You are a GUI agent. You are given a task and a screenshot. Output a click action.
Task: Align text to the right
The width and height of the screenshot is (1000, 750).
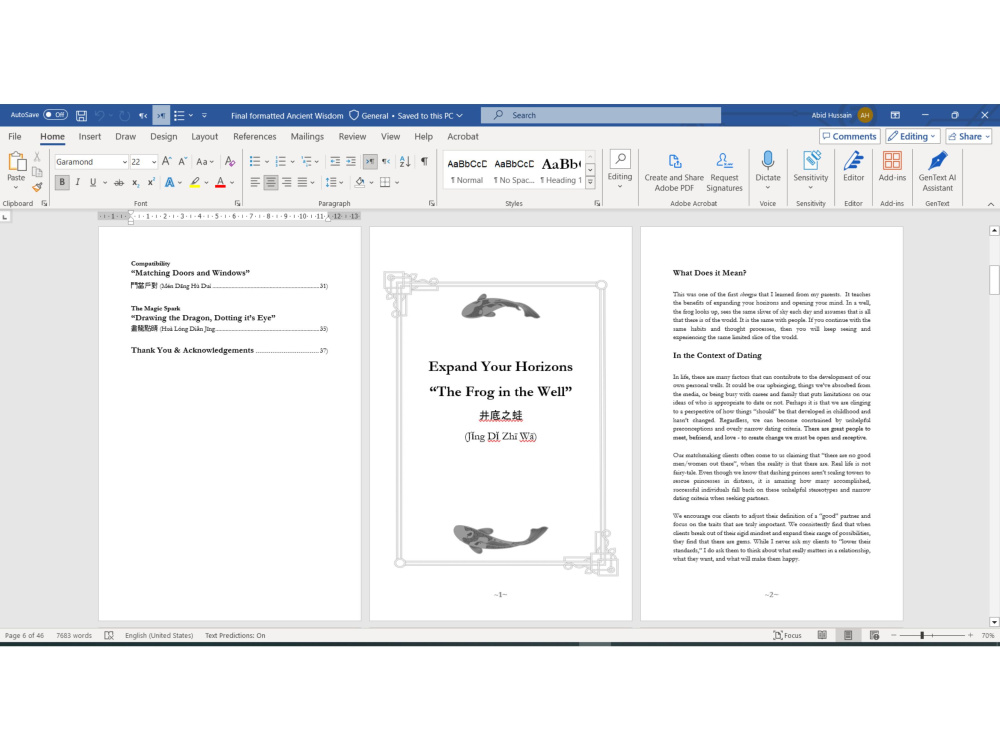287,182
